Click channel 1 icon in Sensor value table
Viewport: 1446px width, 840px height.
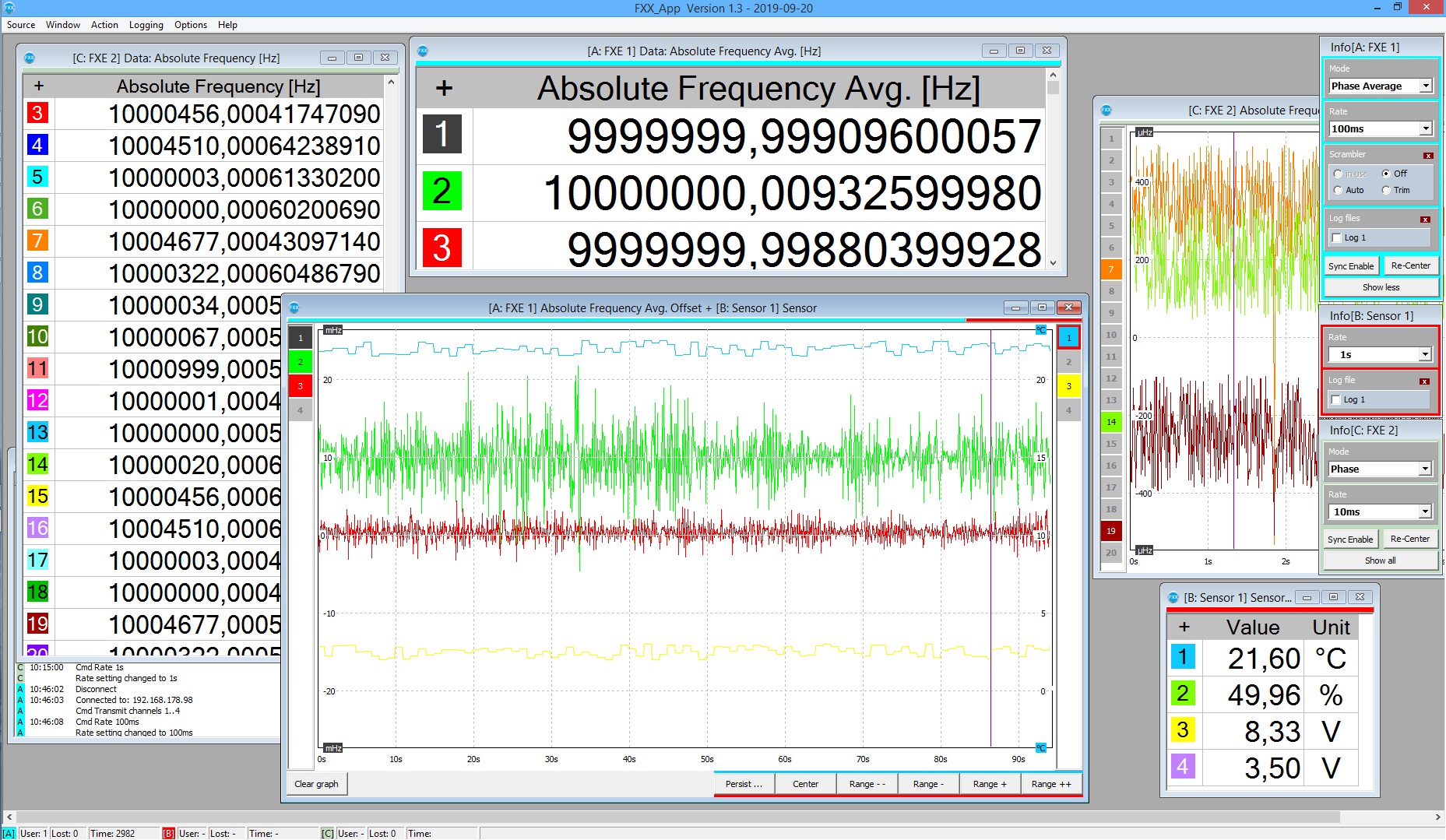1183,657
